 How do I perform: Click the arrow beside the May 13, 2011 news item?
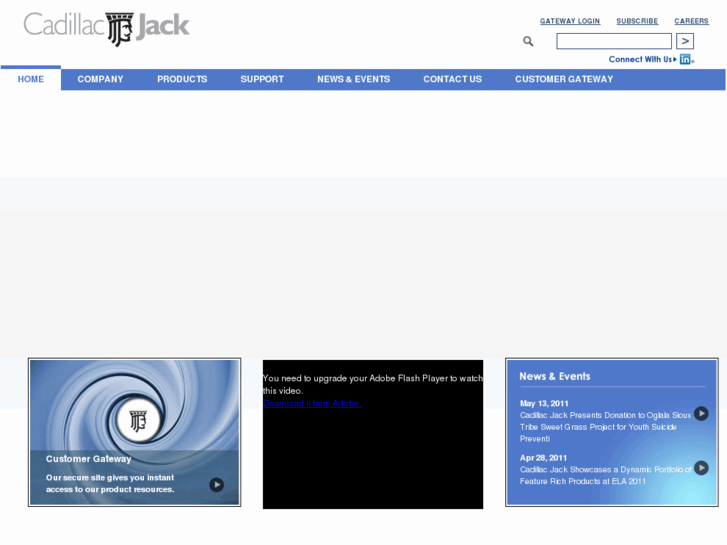point(701,413)
